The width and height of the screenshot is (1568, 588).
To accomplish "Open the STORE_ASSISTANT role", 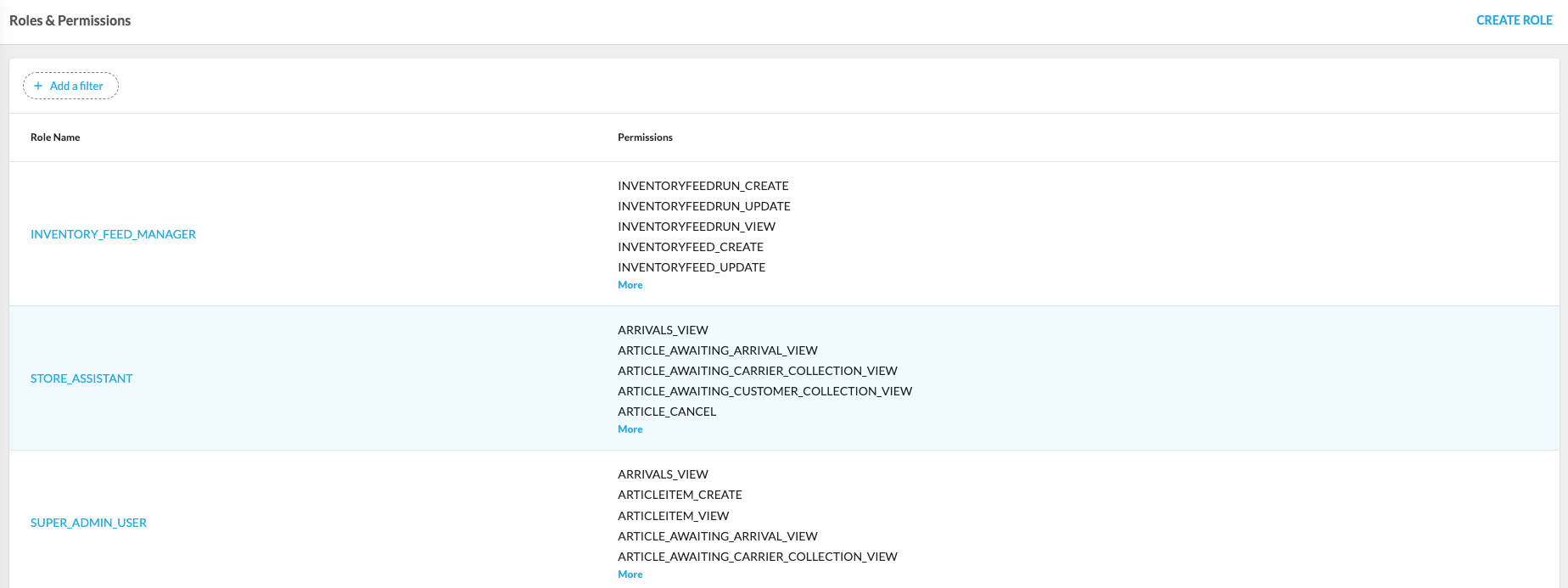I will pyautogui.click(x=81, y=378).
